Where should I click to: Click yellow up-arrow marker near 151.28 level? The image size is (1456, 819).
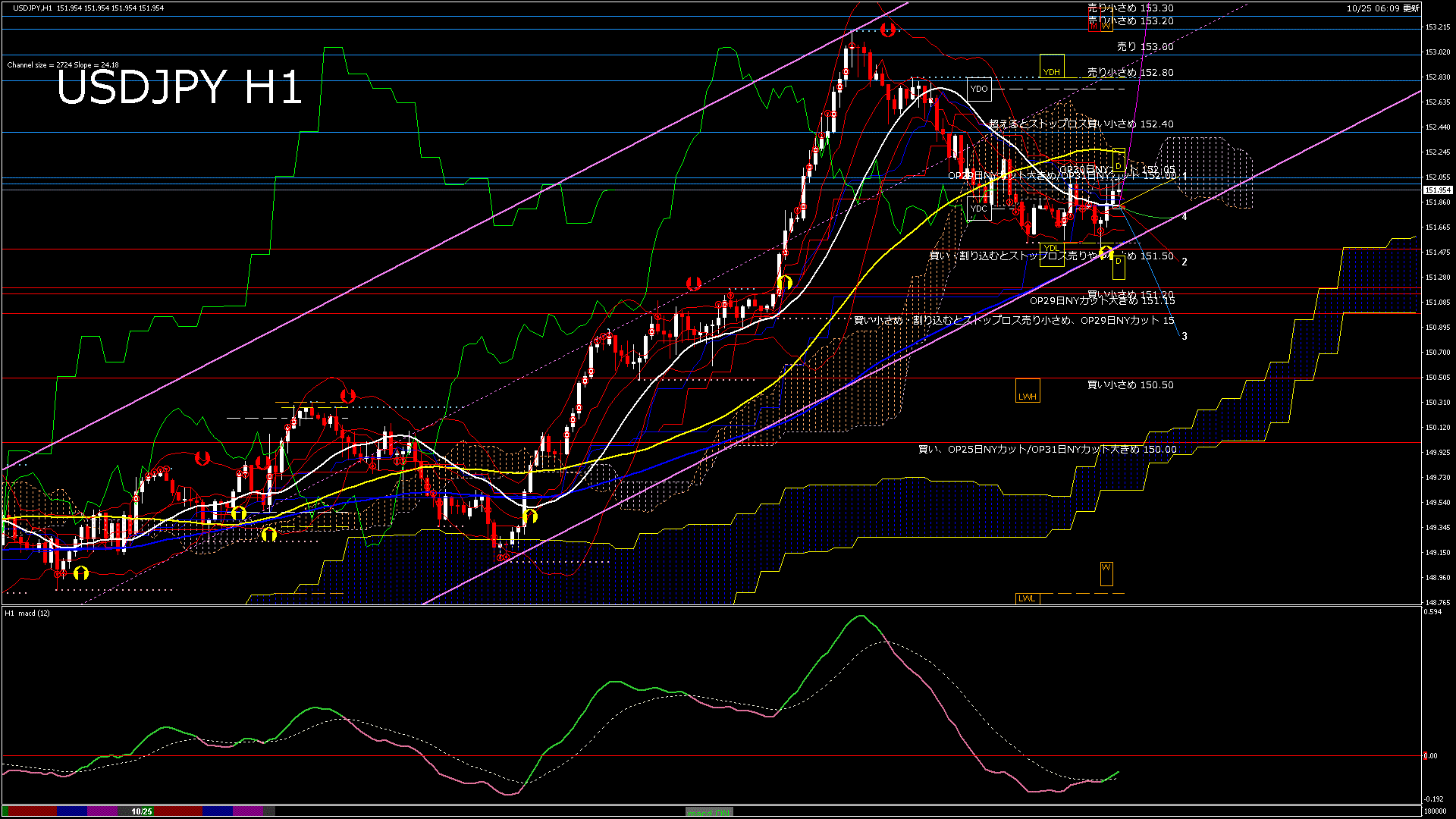pyautogui.click(x=784, y=283)
